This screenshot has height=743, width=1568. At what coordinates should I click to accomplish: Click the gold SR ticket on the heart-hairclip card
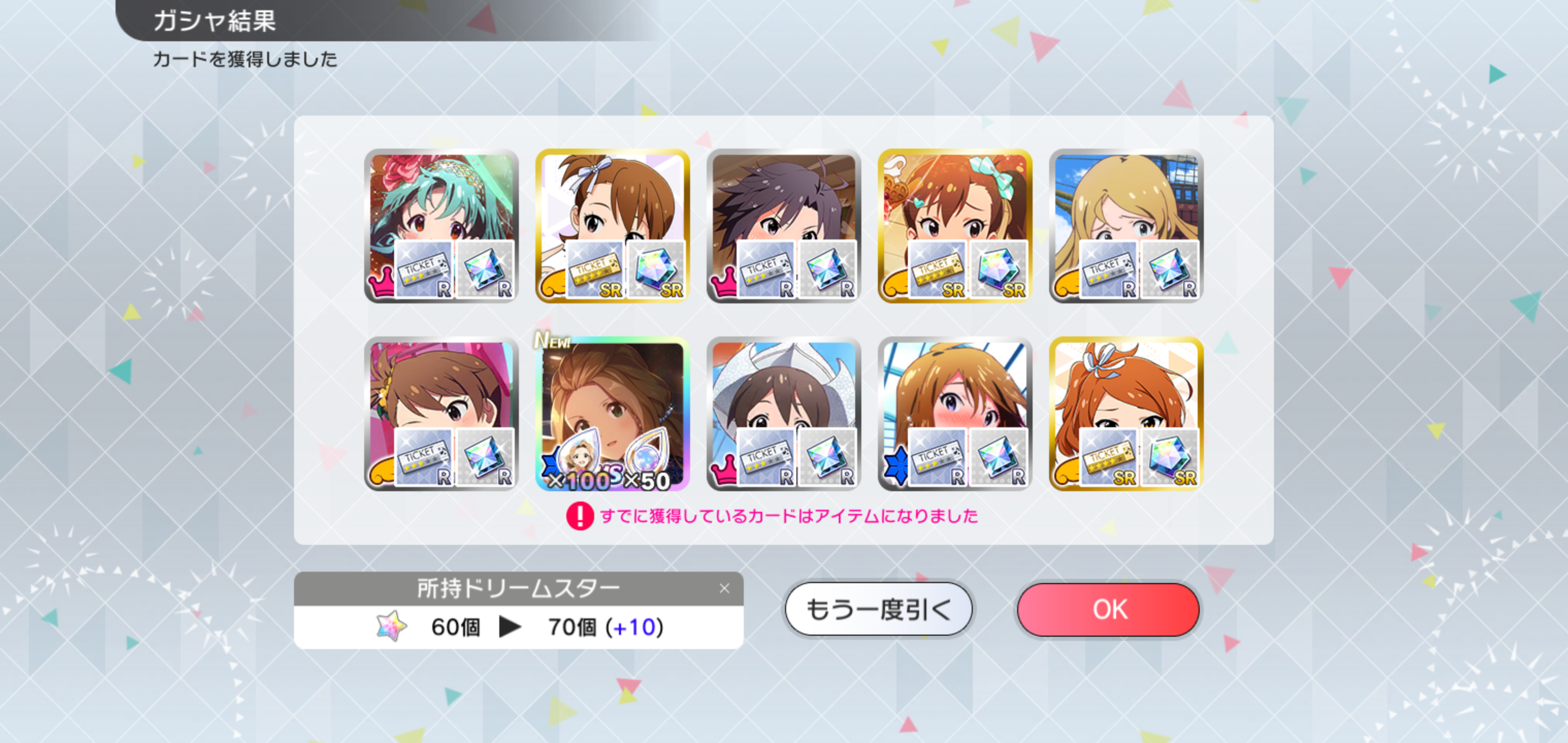937,269
